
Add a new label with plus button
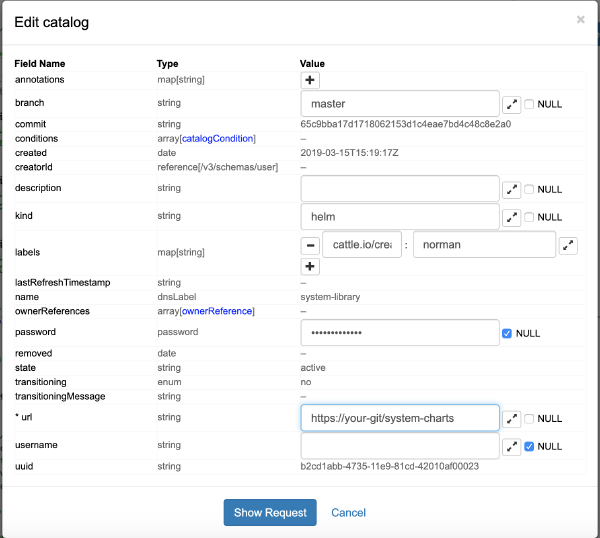pos(310,266)
